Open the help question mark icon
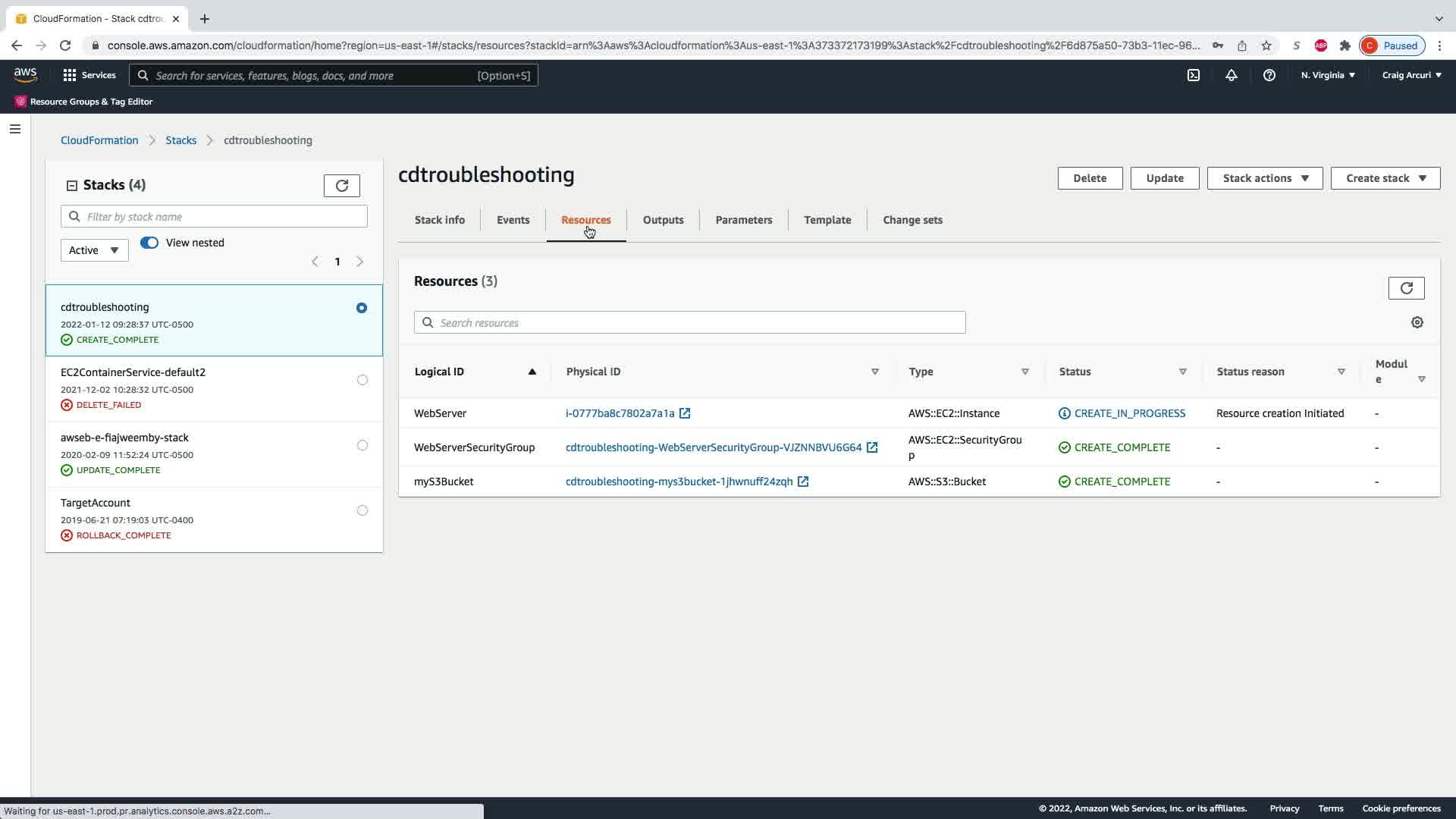The width and height of the screenshot is (1456, 819). click(1269, 75)
